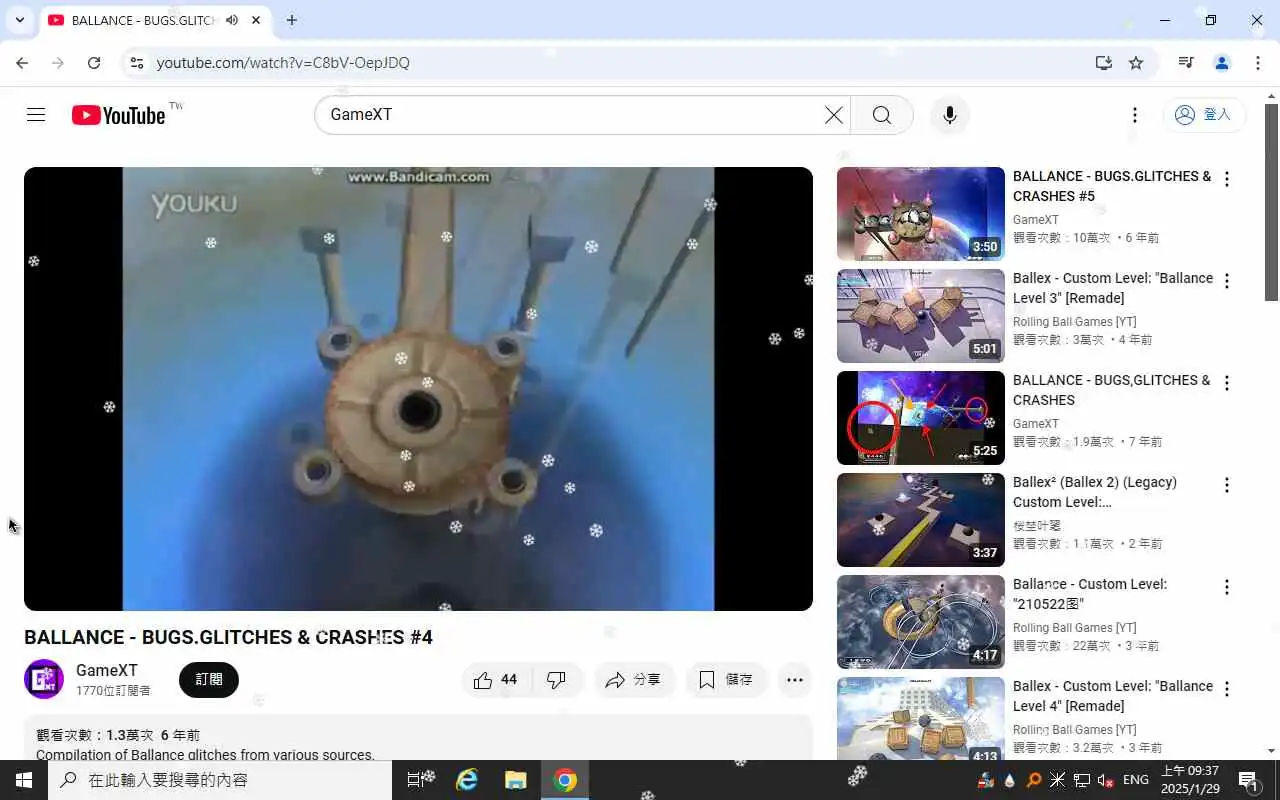Open Chrome three-dot menu
The image size is (1280, 800).
click(1257, 63)
